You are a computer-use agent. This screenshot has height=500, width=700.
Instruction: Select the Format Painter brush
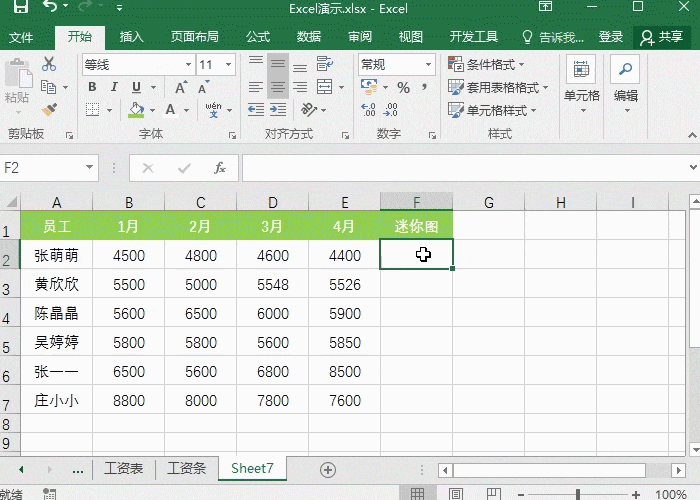click(49, 109)
